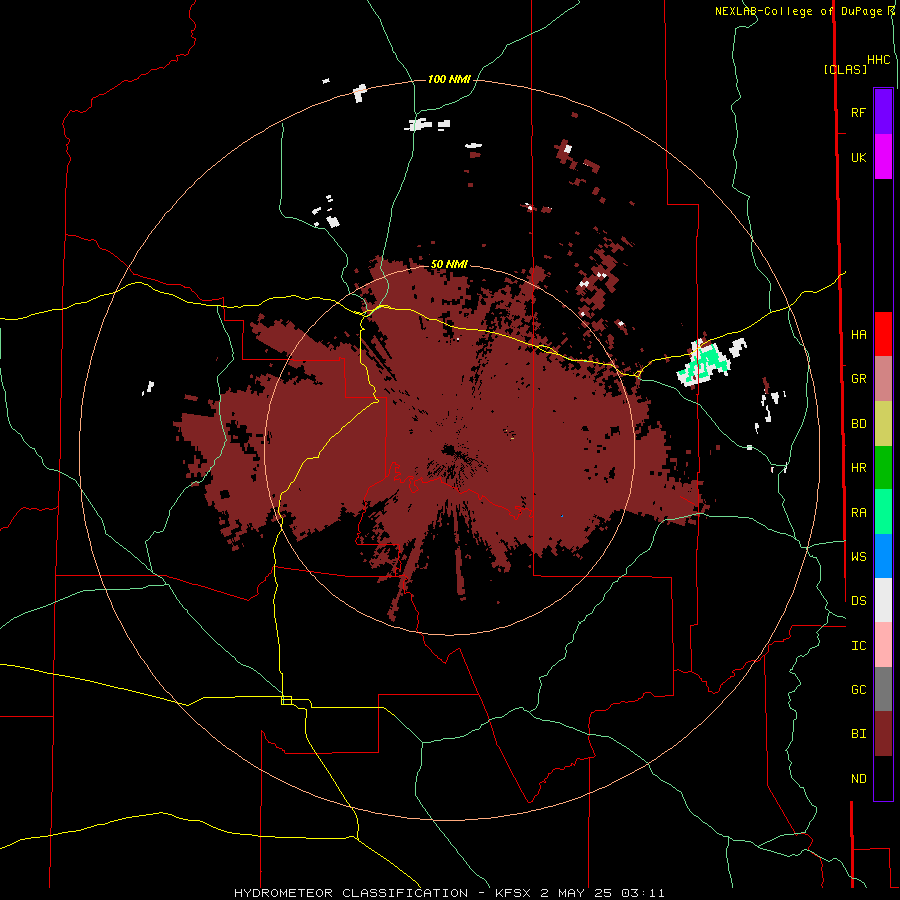Select the BD yellow legend block
The width and height of the screenshot is (900, 900).
click(883, 424)
